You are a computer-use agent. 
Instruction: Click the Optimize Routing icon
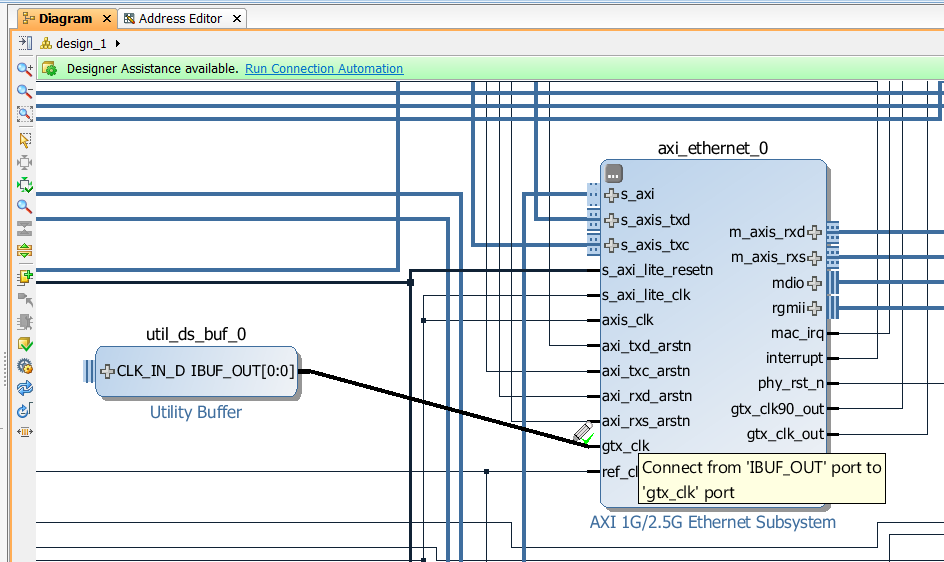pos(25,410)
